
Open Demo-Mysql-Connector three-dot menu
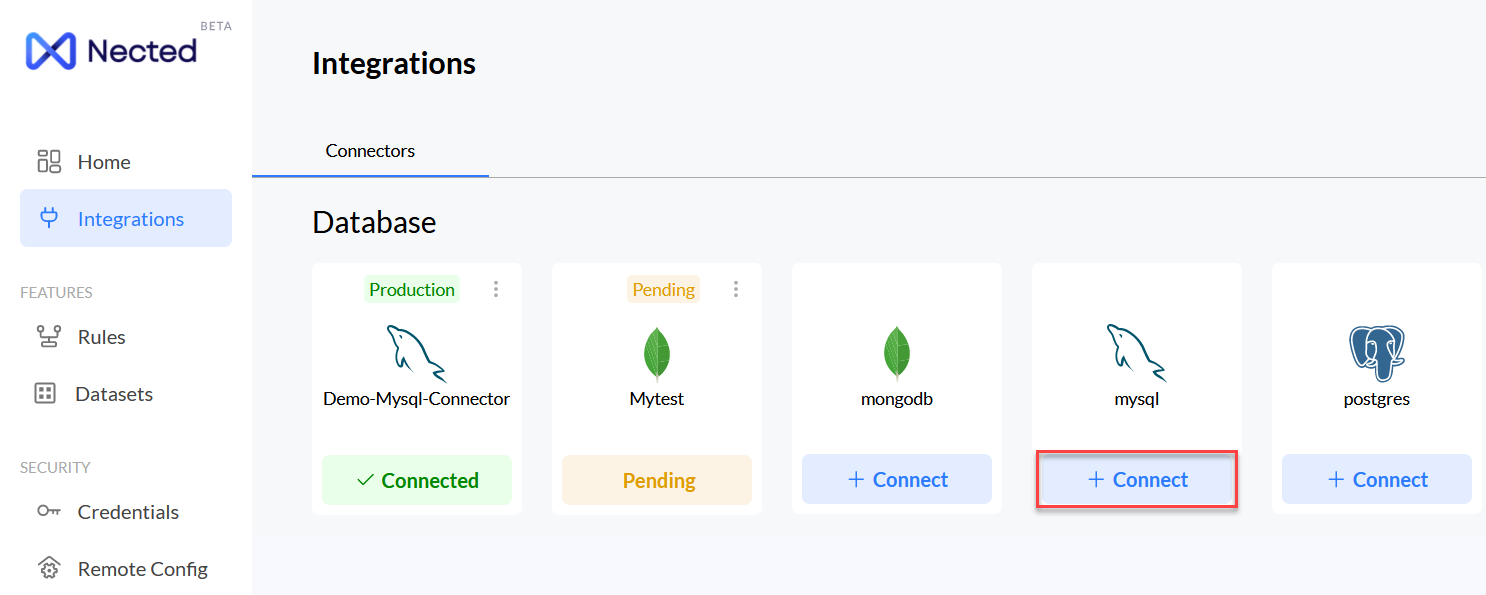[496, 289]
